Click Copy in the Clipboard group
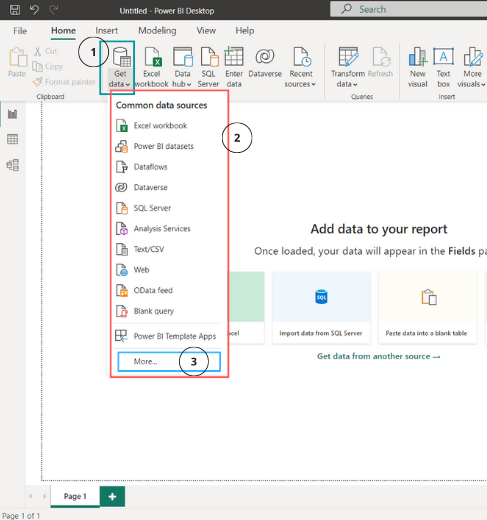Viewport: 487px width, 520px height. [x=48, y=67]
